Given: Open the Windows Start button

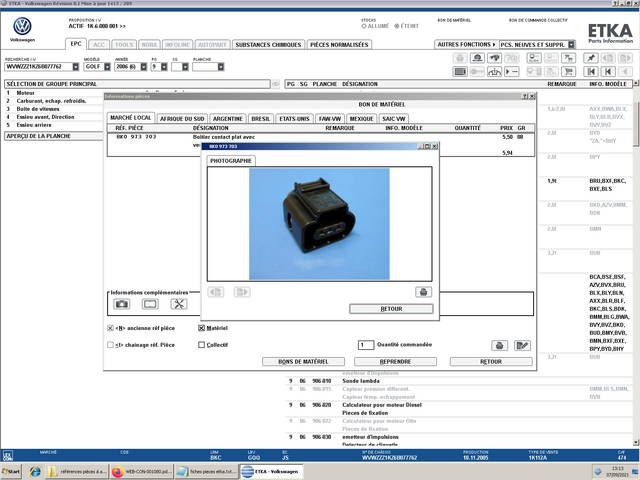Looking at the screenshot, I should (x=11, y=471).
